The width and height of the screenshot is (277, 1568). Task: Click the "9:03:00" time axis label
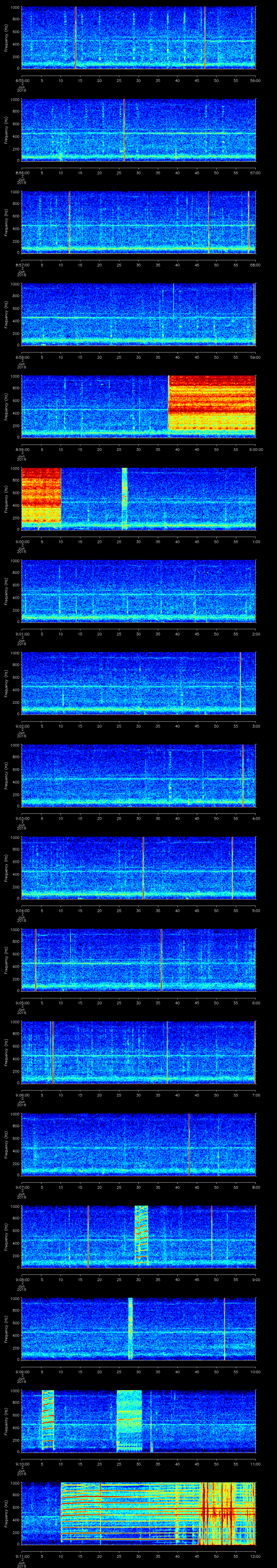point(22,818)
